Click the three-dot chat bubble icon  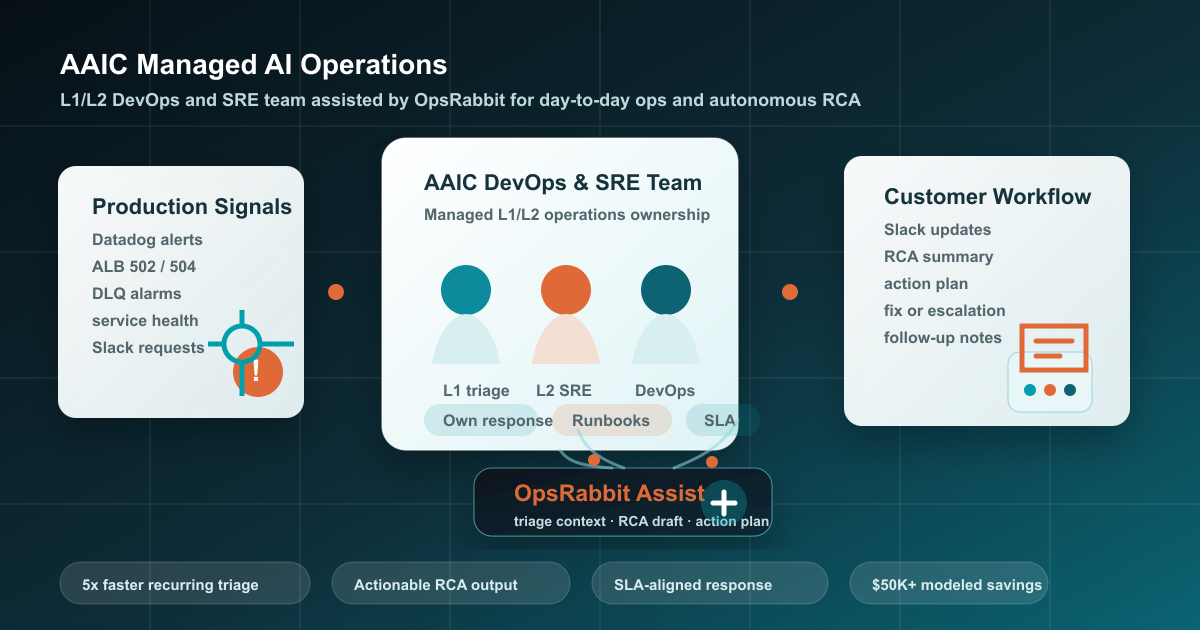(1050, 383)
